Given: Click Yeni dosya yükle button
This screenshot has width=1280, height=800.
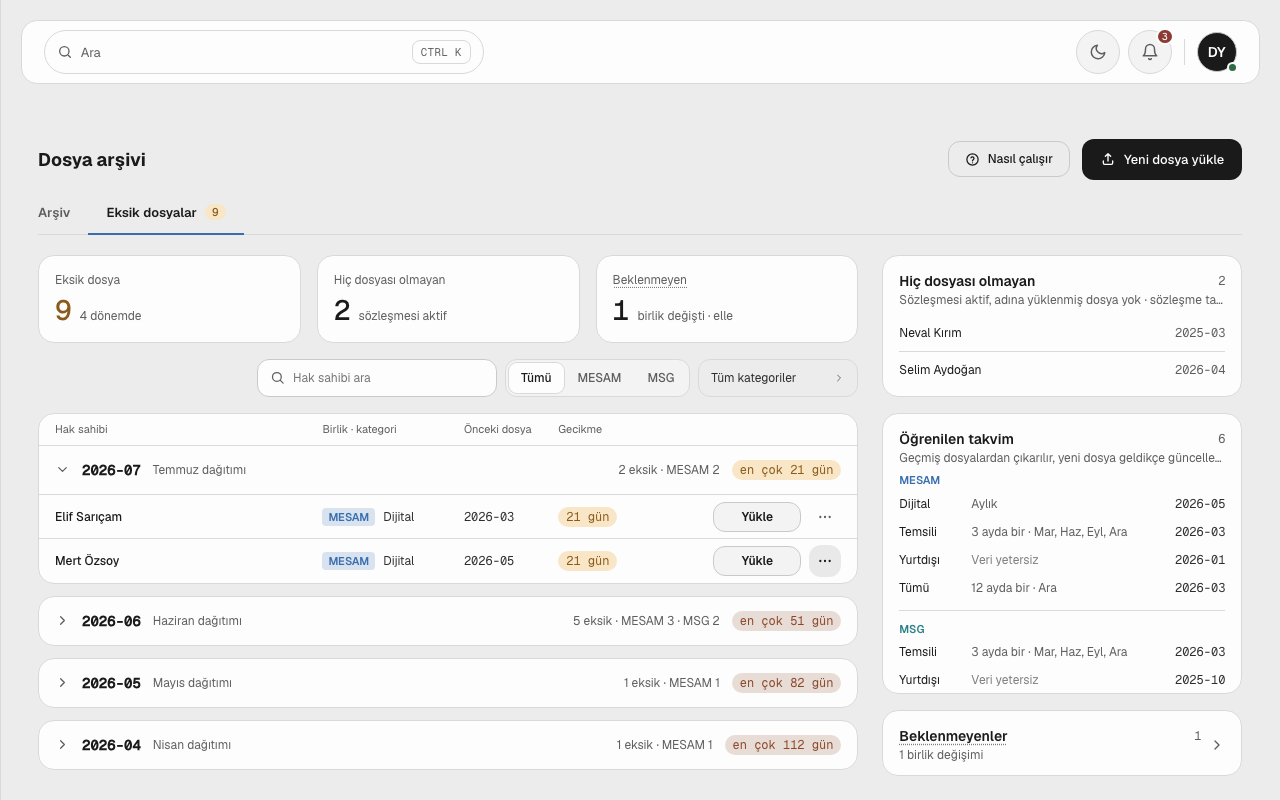Looking at the screenshot, I should click(1162, 159).
